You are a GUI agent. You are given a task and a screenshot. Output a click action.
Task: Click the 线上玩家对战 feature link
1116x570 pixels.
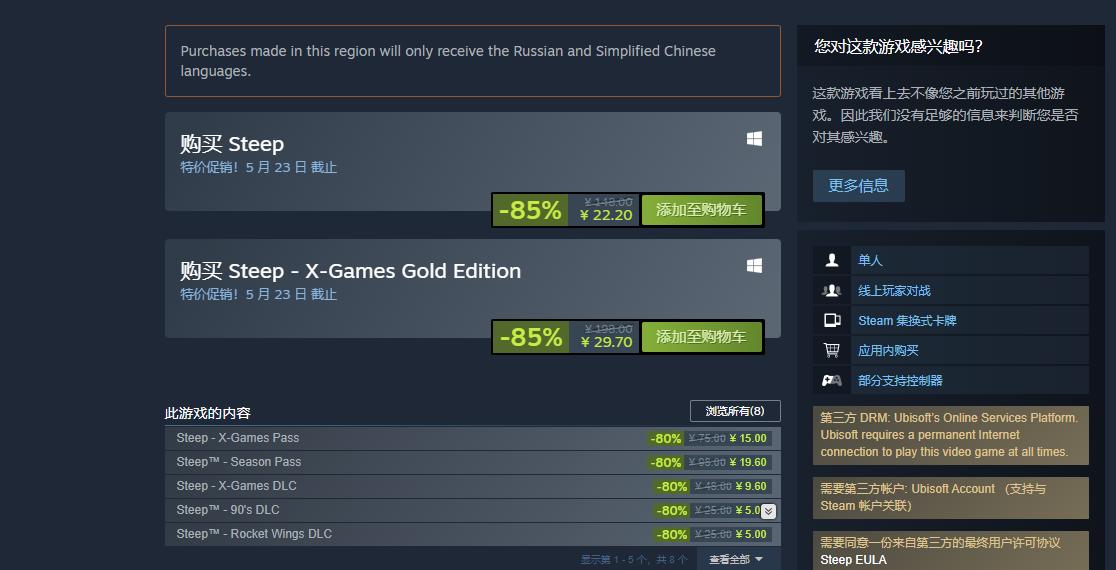tap(894, 290)
